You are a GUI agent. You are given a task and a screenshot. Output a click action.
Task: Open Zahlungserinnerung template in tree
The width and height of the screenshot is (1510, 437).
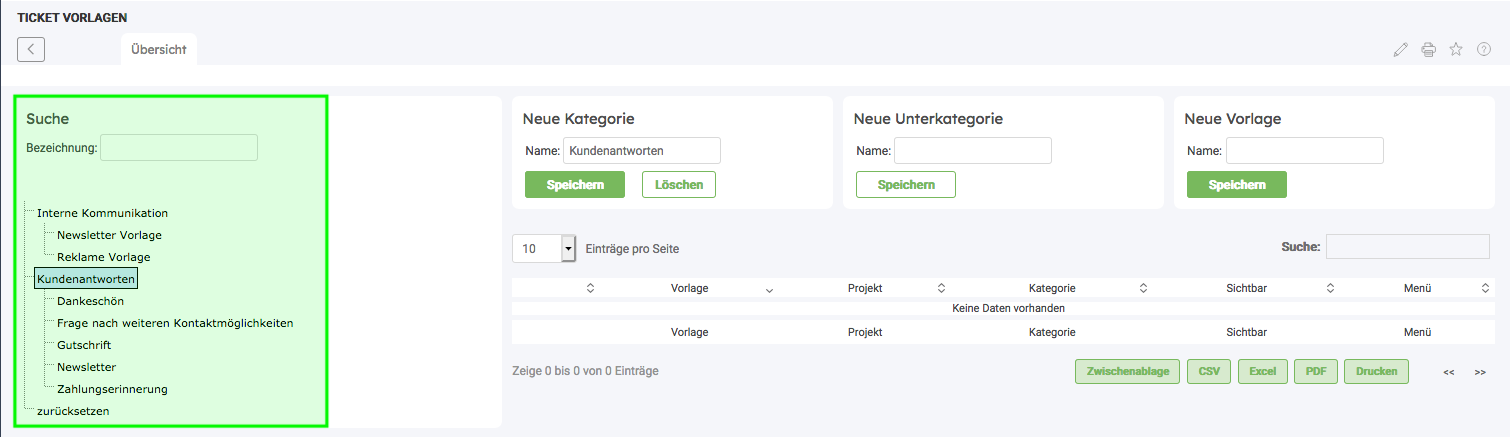point(112,389)
